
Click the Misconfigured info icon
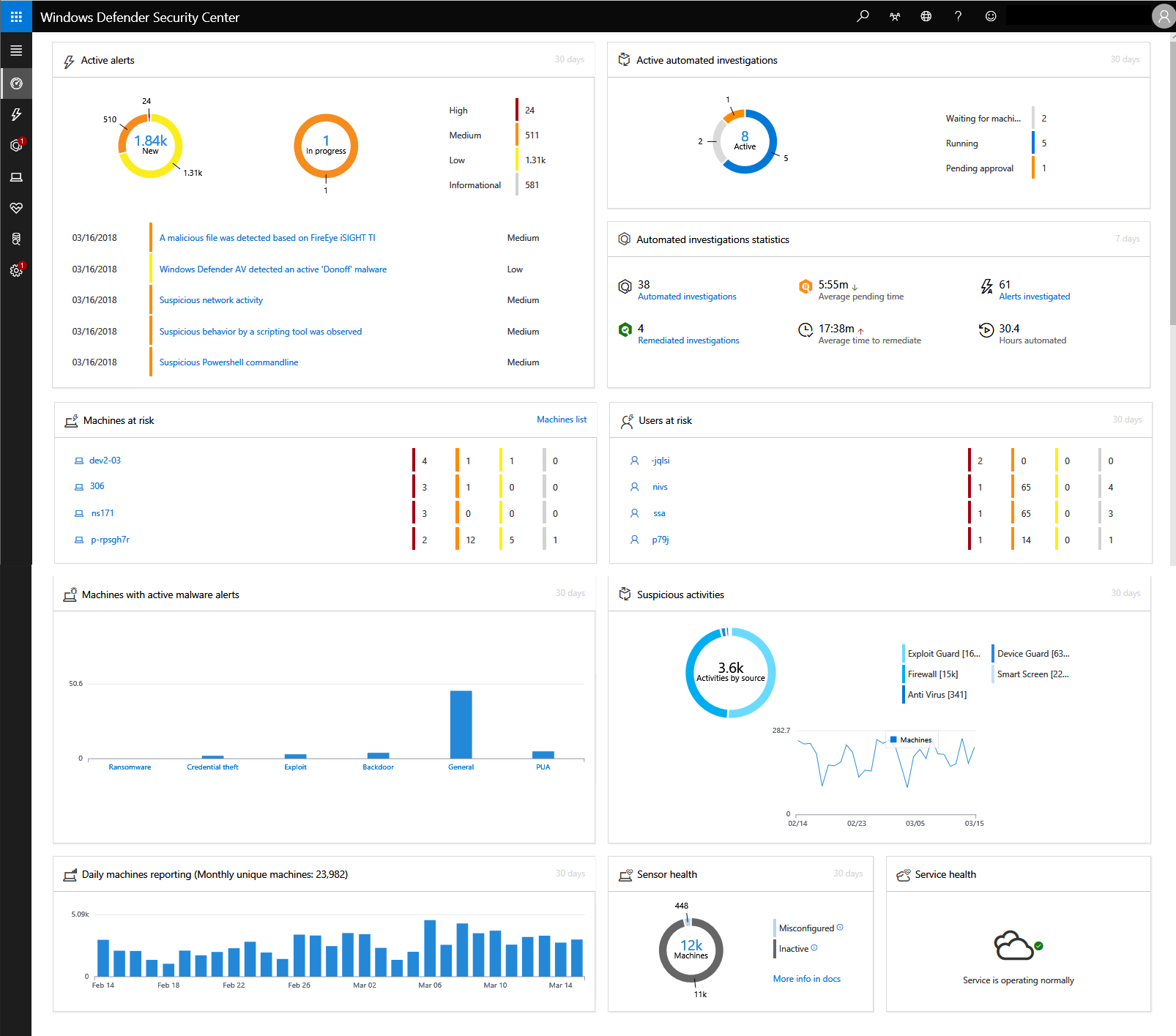click(840, 928)
